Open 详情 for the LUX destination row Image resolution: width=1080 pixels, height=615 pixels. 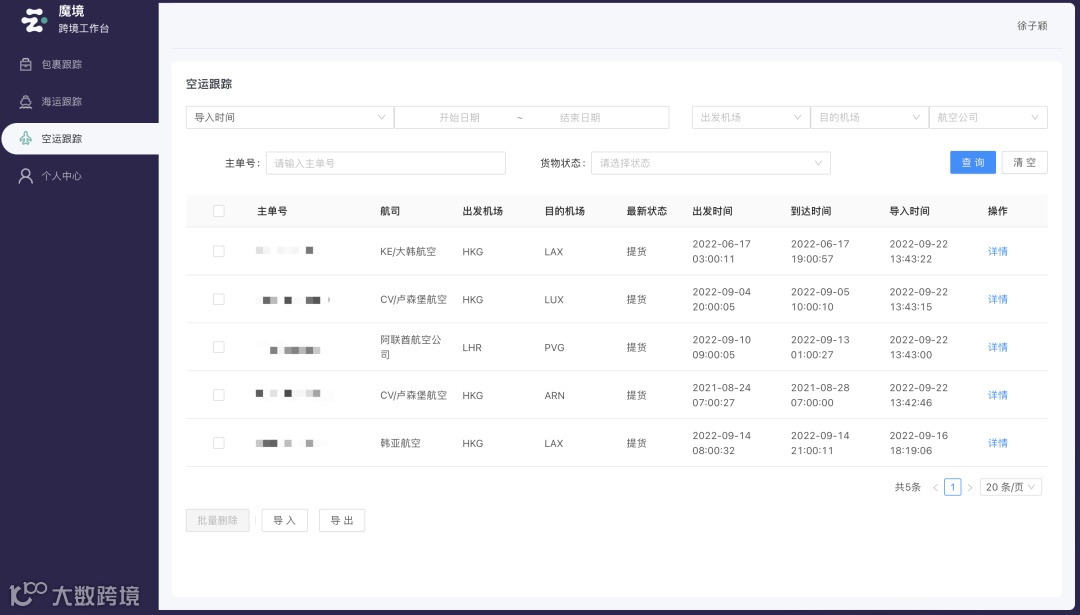[x=997, y=299]
